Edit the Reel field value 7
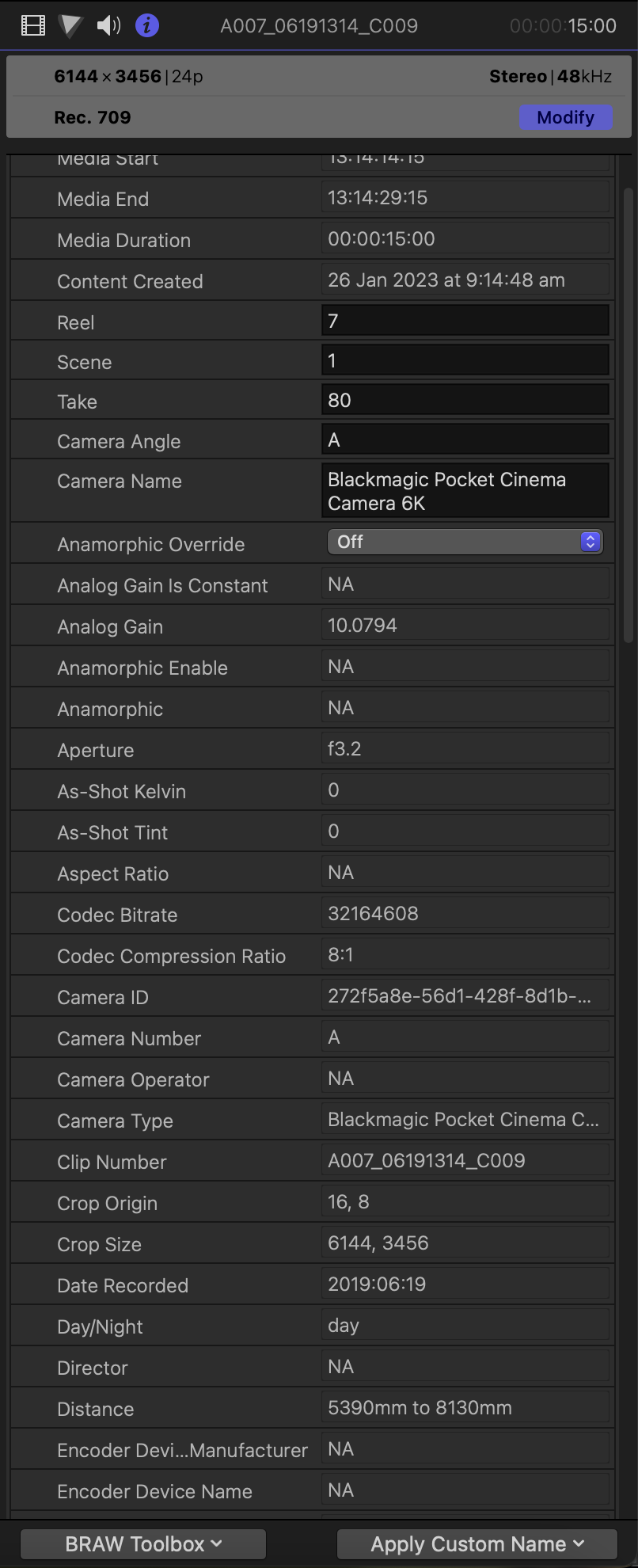The image size is (638, 1568). 465,321
